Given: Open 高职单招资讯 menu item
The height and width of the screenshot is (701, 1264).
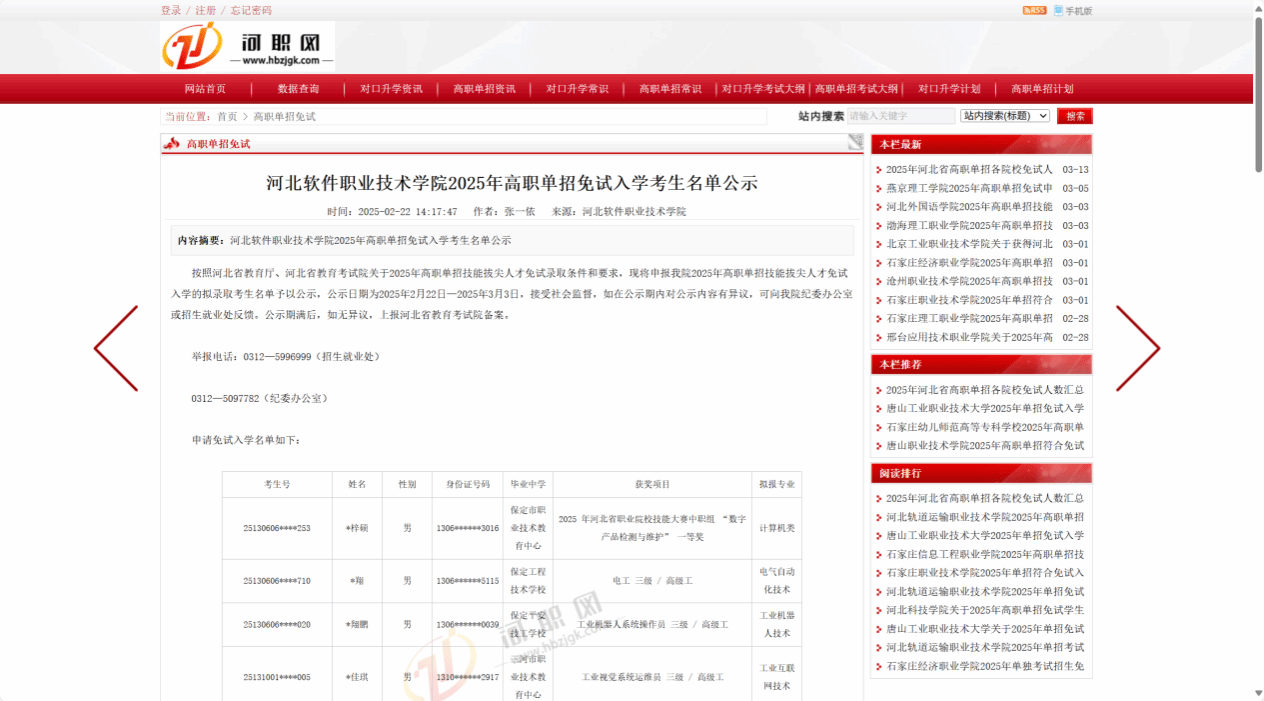Looking at the screenshot, I should (x=484, y=89).
